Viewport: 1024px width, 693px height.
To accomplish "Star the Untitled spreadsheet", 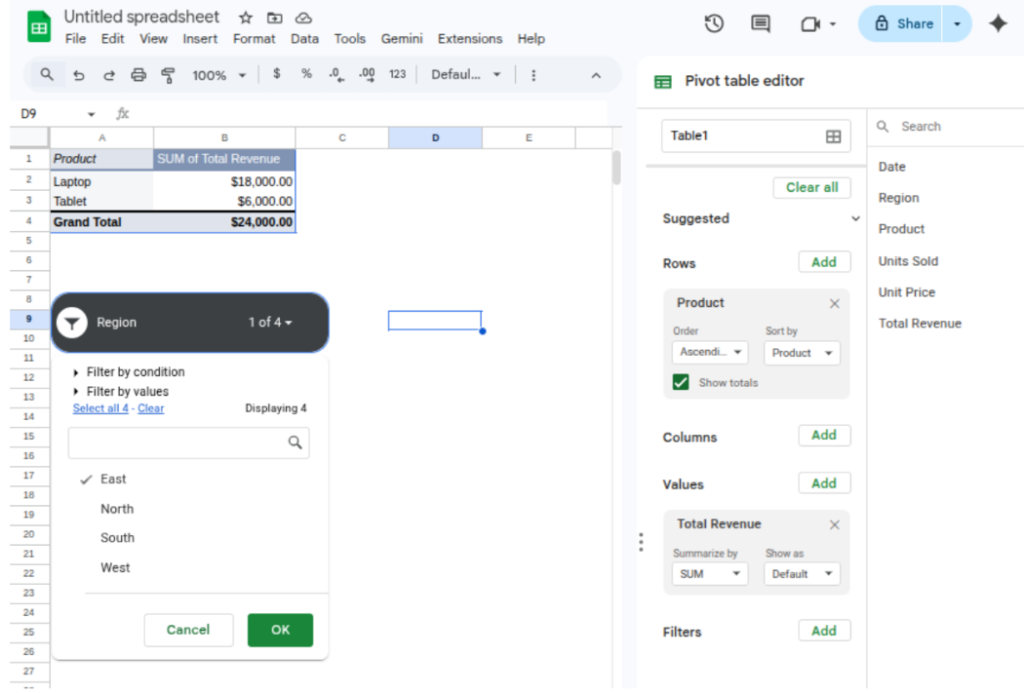I will point(245,18).
